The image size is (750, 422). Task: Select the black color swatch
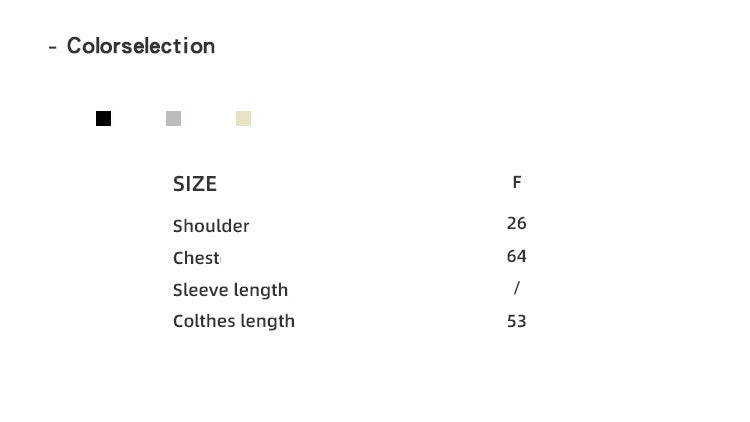(104, 119)
